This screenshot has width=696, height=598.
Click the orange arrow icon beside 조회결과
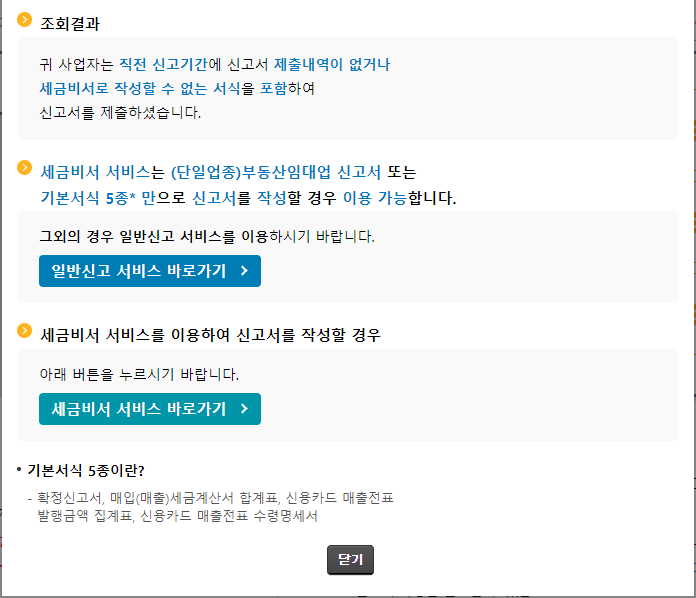click(x=24, y=20)
